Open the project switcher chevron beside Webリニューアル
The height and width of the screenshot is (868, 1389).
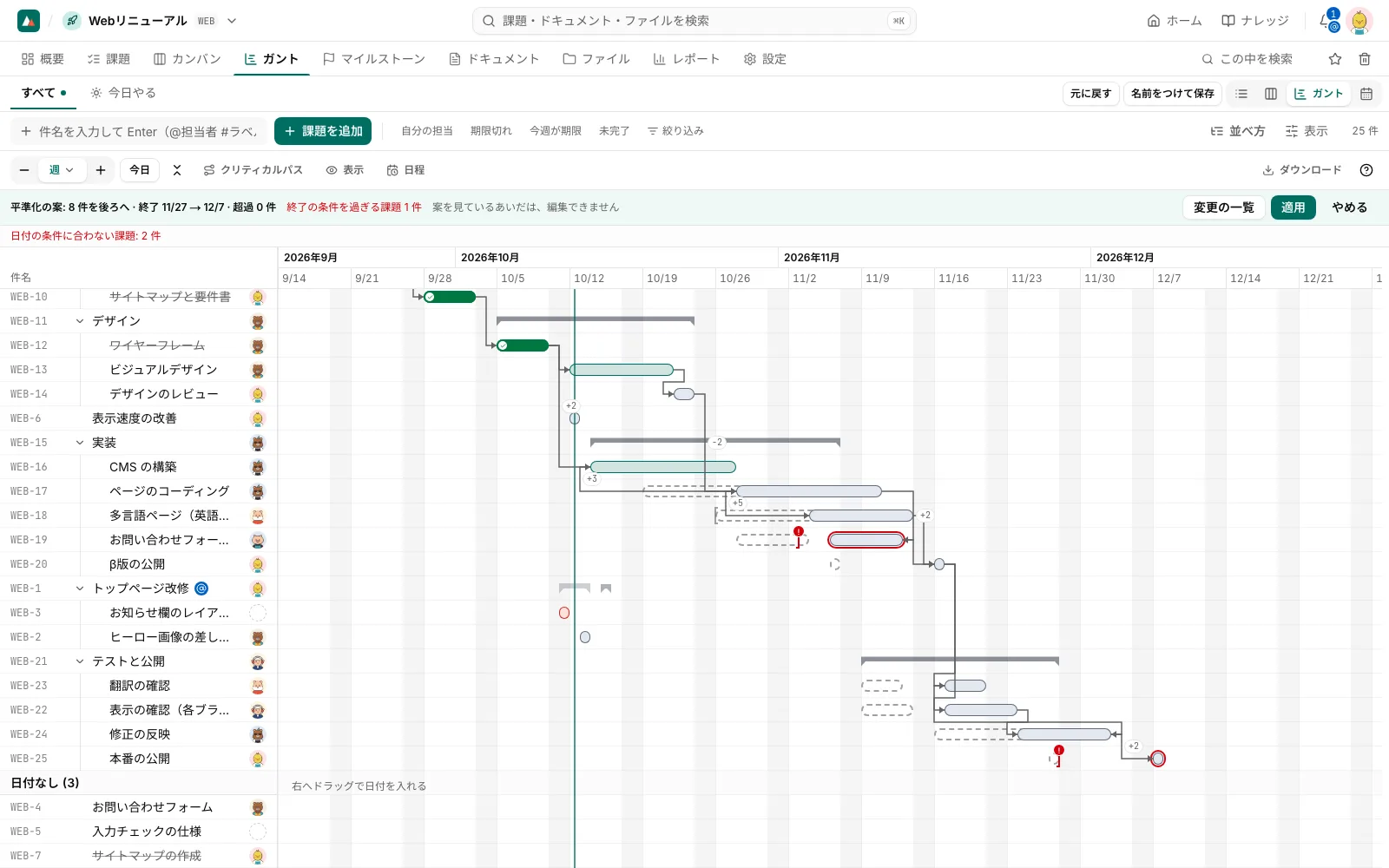(232, 21)
